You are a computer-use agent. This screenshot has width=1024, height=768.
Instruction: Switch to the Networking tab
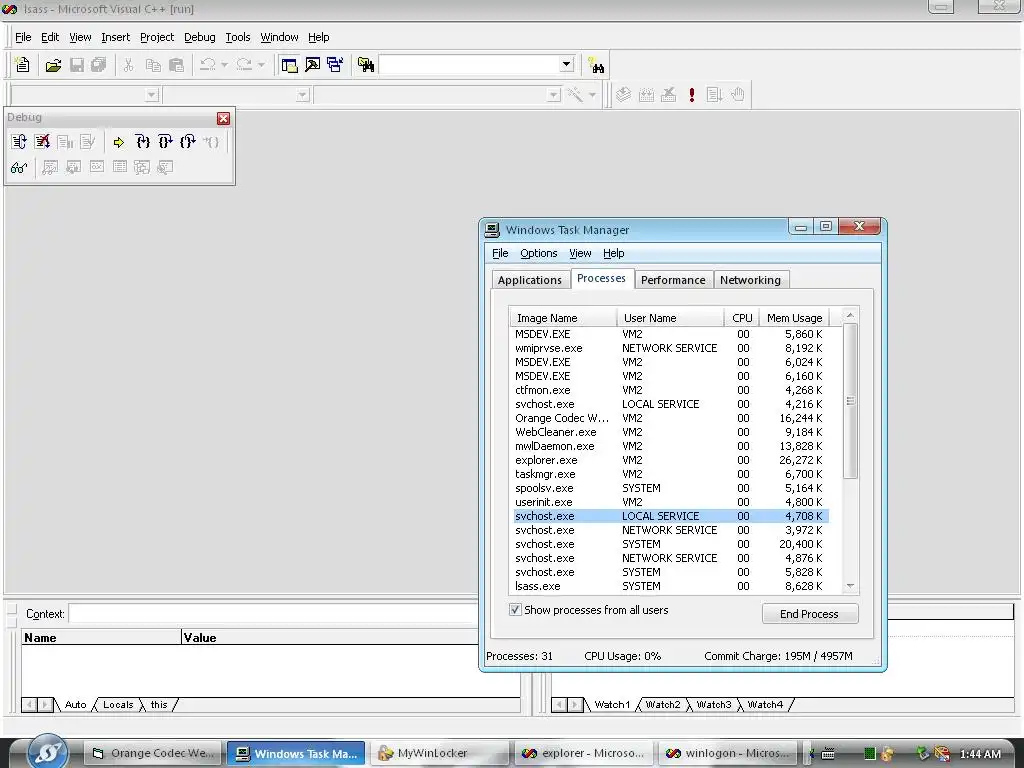(x=750, y=280)
